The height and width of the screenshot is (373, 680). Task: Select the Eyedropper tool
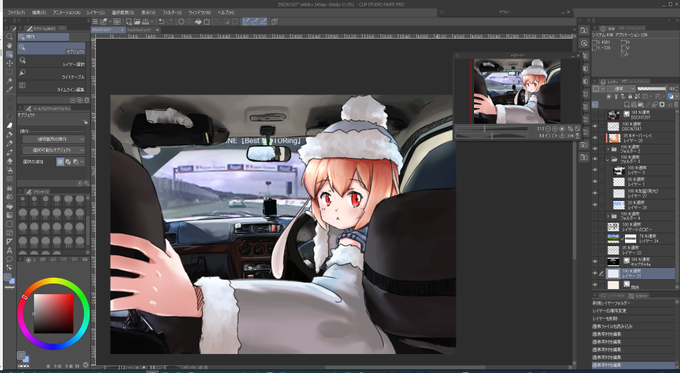10,90
